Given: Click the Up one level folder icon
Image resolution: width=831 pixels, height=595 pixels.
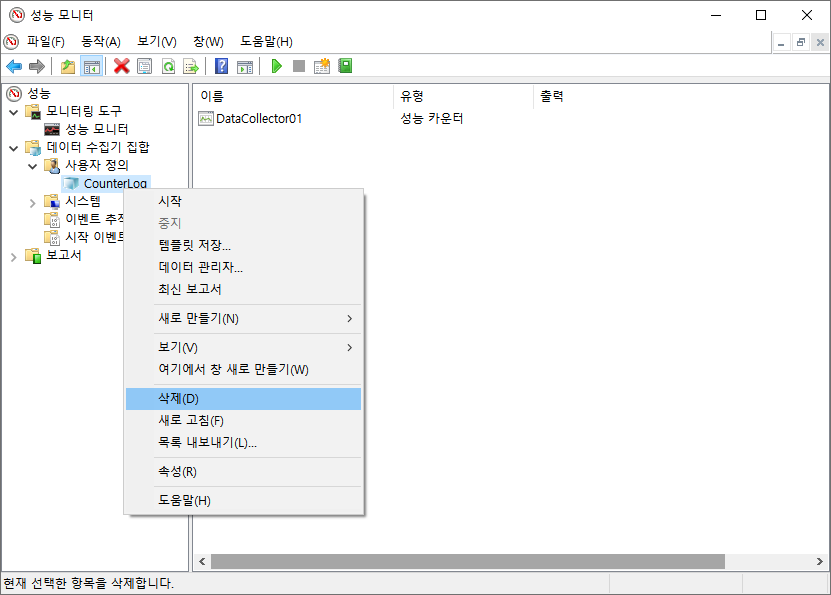Looking at the screenshot, I should click(x=68, y=66).
